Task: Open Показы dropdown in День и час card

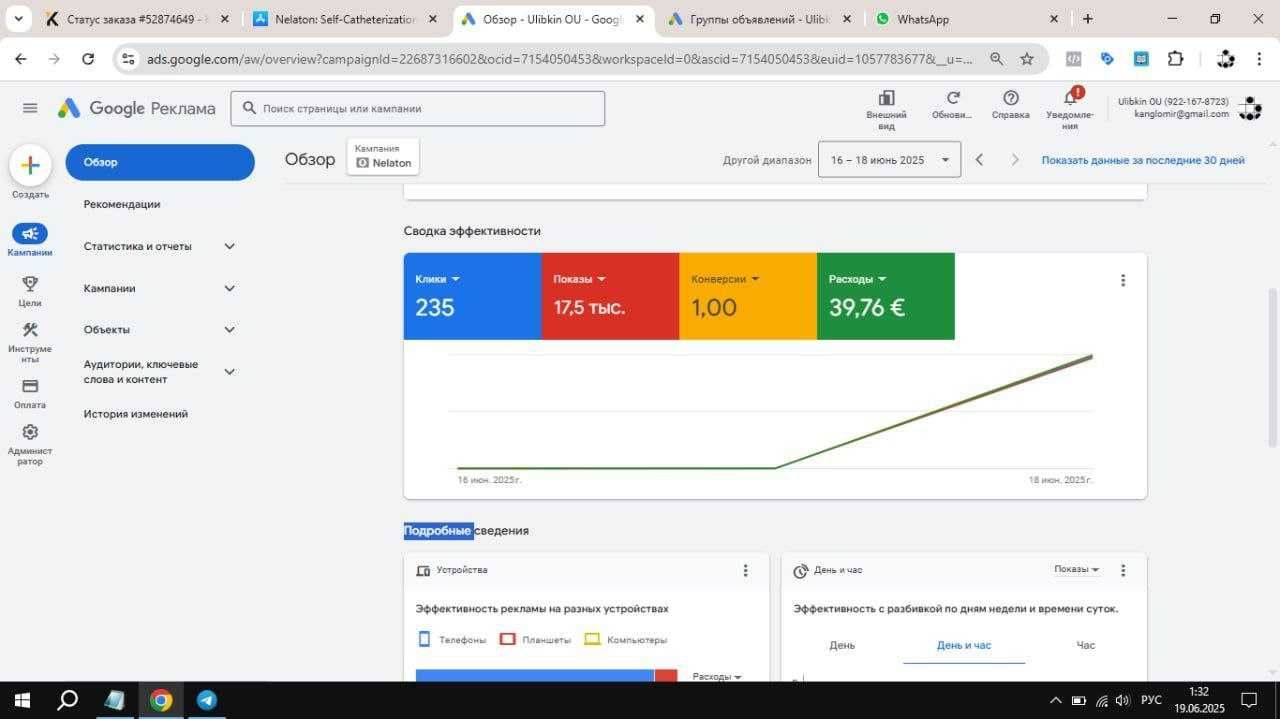Action: click(1076, 569)
